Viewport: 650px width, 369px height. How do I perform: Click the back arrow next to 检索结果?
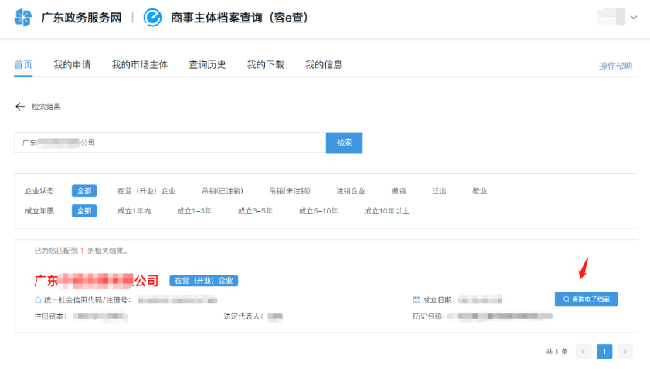click(20, 107)
